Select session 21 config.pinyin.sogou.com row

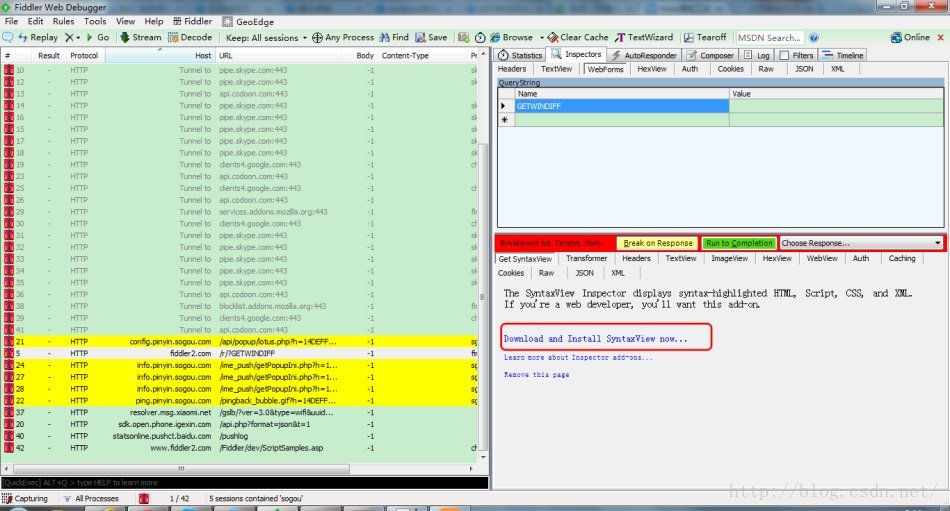pyautogui.click(x=241, y=342)
